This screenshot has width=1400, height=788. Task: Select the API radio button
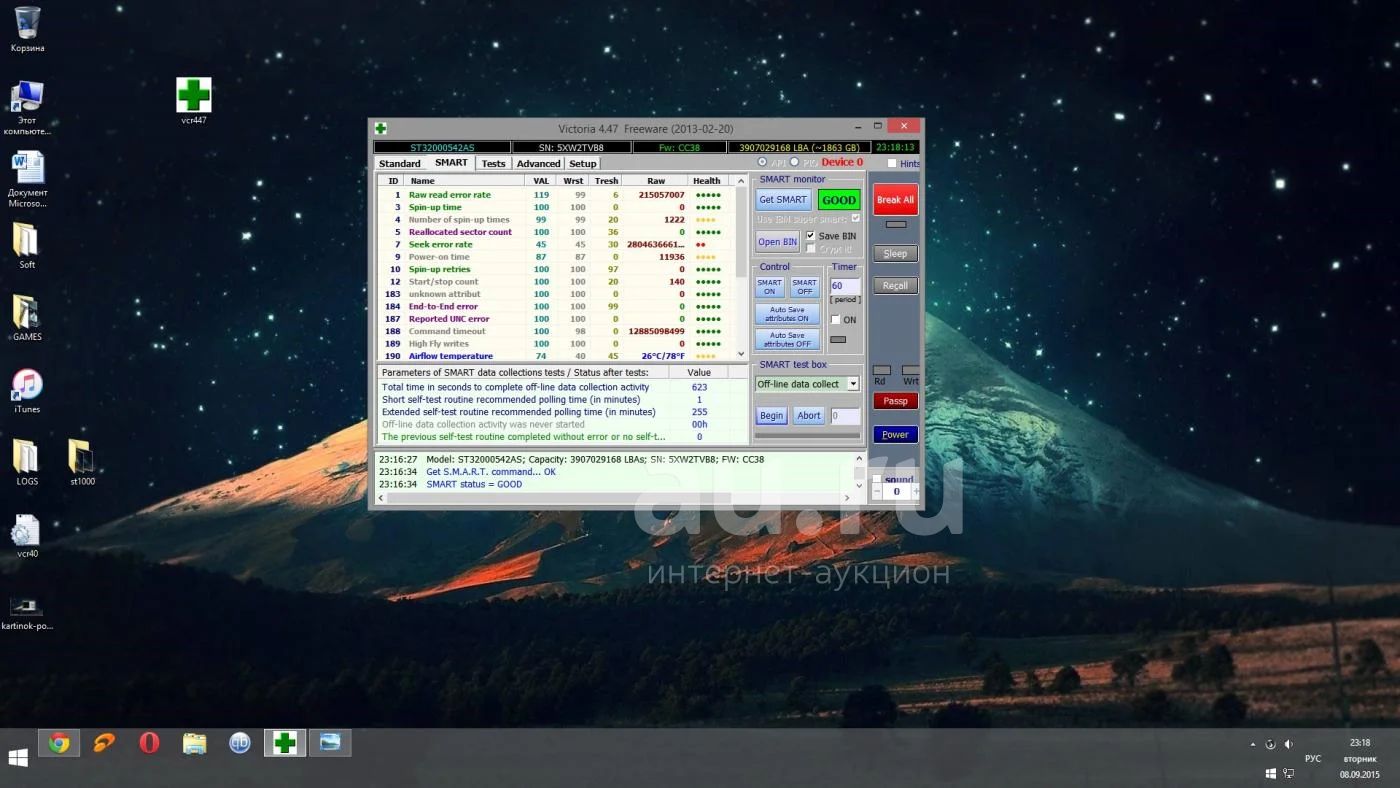coord(762,162)
